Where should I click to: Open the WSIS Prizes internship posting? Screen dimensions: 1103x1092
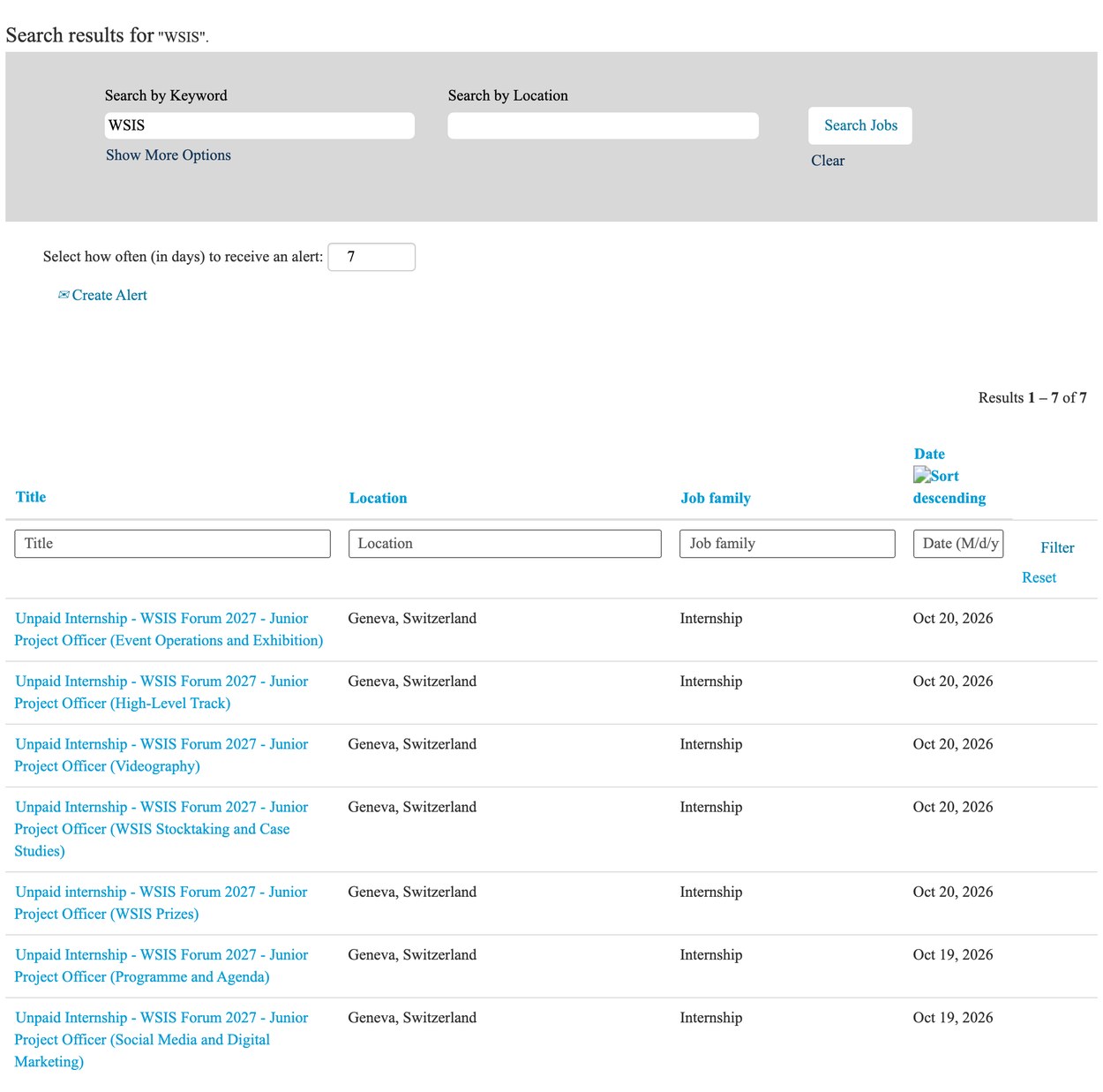point(161,903)
